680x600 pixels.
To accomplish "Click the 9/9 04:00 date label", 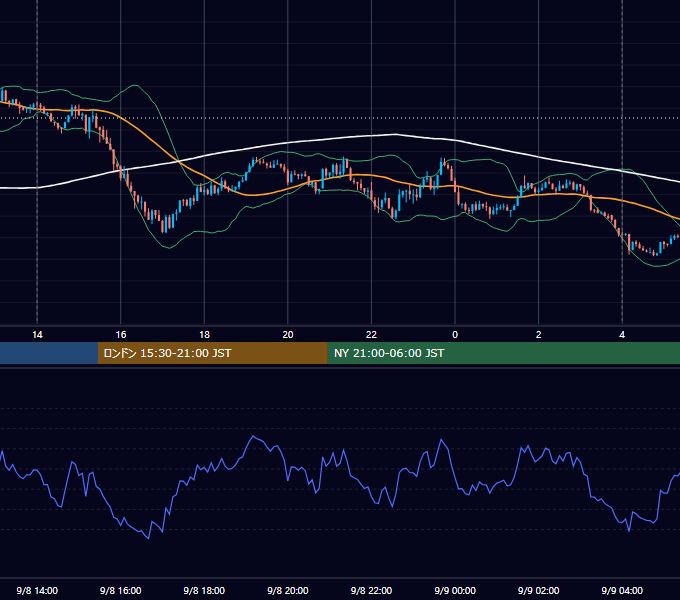I will tap(622, 590).
